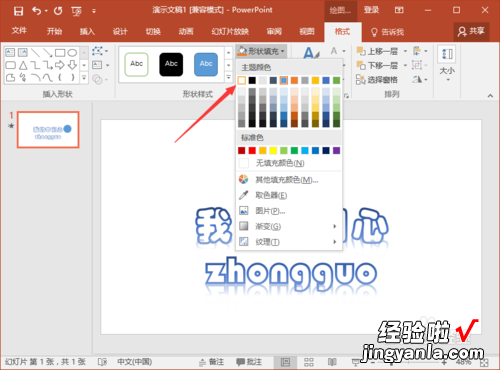Start slideshow from beginning icon in title bar

[x=76, y=11]
